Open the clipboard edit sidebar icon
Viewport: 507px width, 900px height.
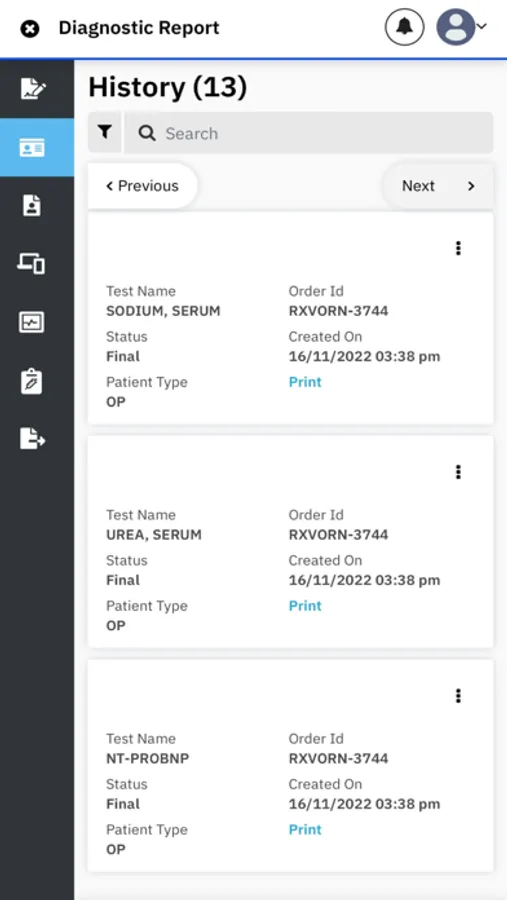click(x=32, y=381)
